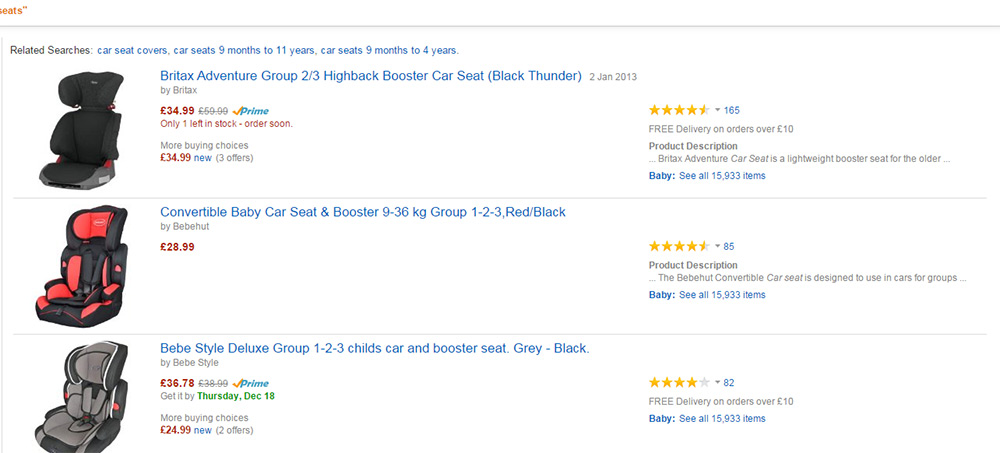The image size is (1000, 453).
Task: Open related search 'car seats 9 months to 4 years'
Action: [x=389, y=50]
